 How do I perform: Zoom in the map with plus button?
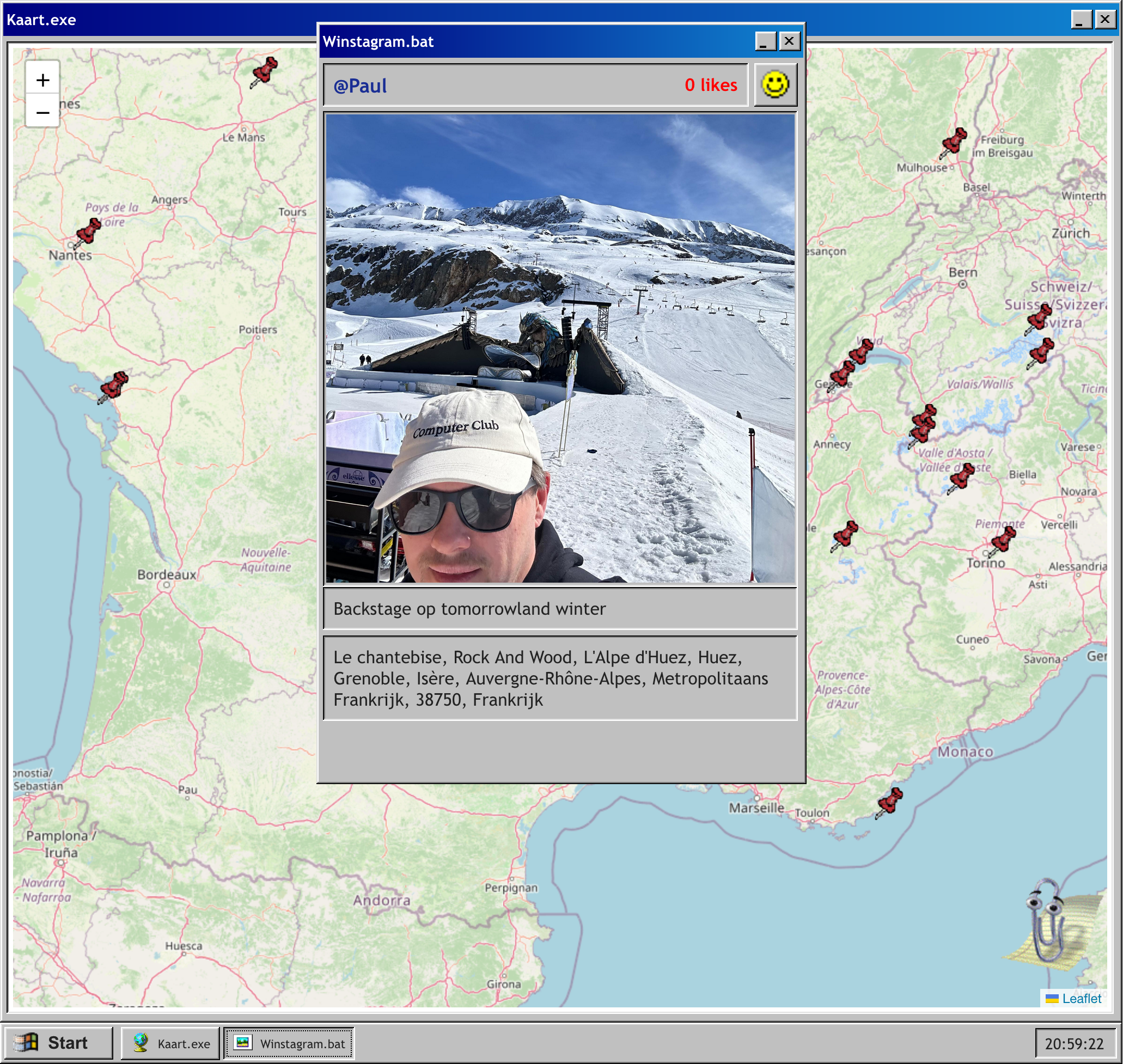tap(42, 80)
